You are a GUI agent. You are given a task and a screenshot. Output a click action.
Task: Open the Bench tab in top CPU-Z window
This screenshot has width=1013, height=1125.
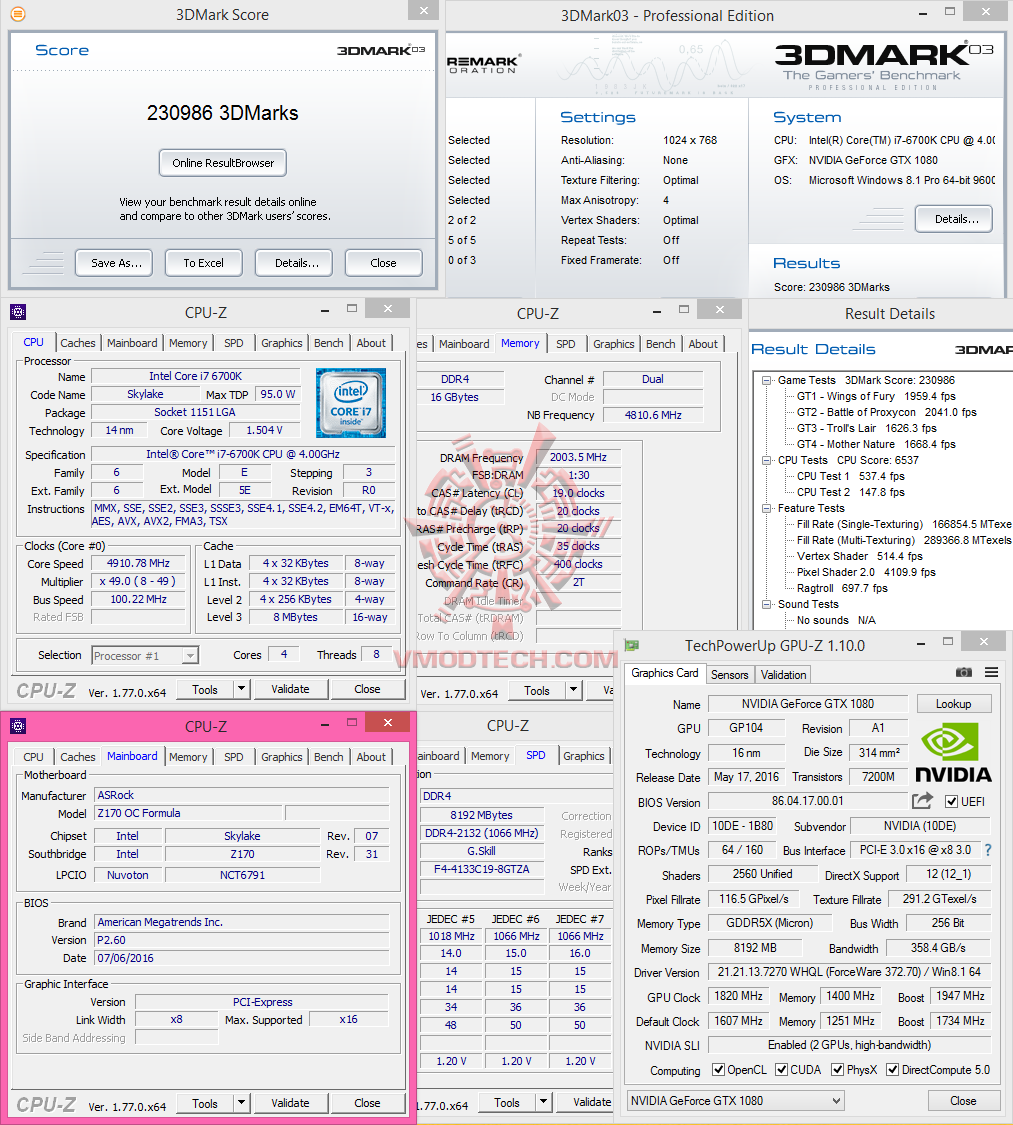click(x=329, y=343)
